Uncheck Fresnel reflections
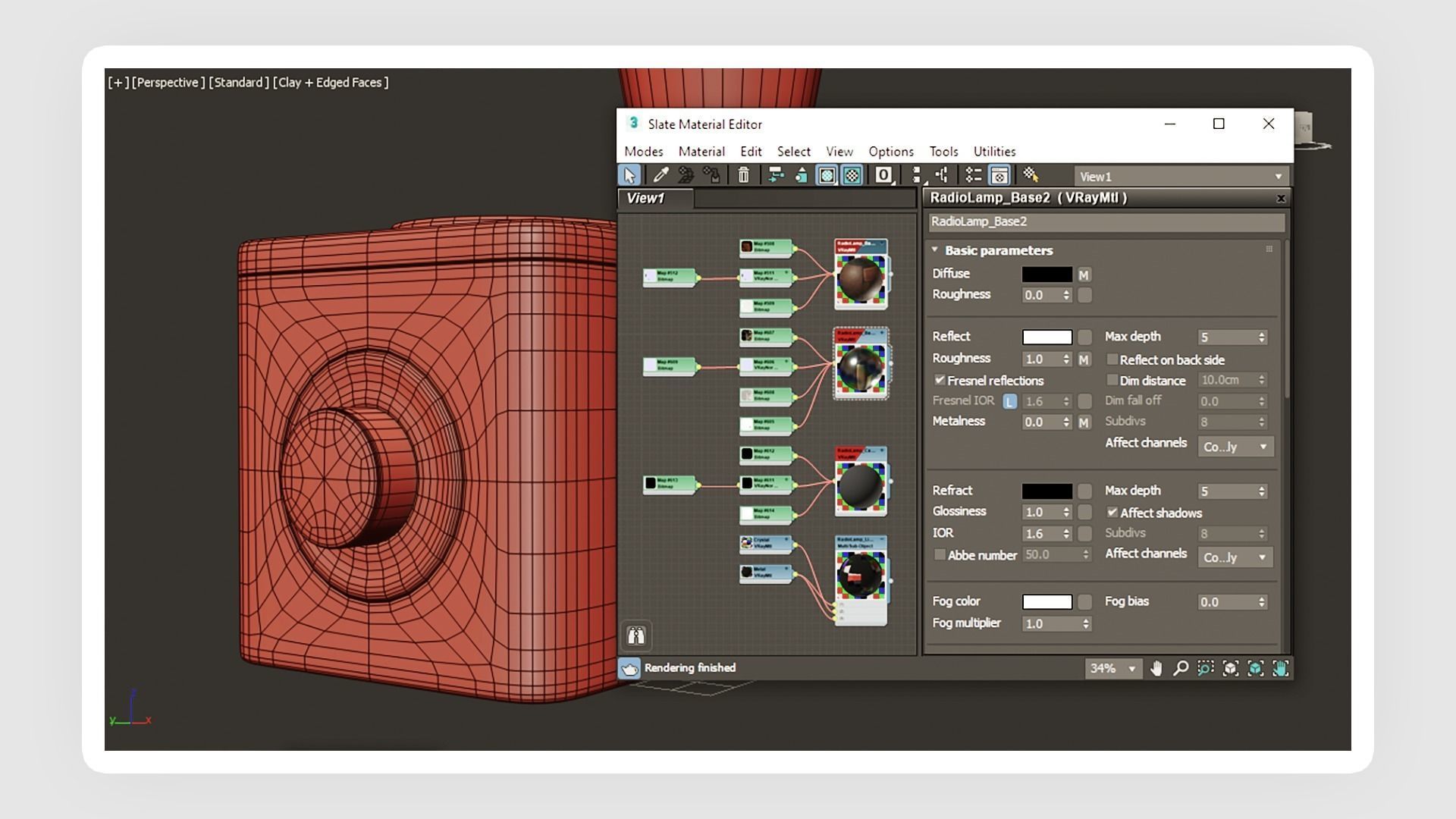The width and height of the screenshot is (1456, 819). pos(940,380)
